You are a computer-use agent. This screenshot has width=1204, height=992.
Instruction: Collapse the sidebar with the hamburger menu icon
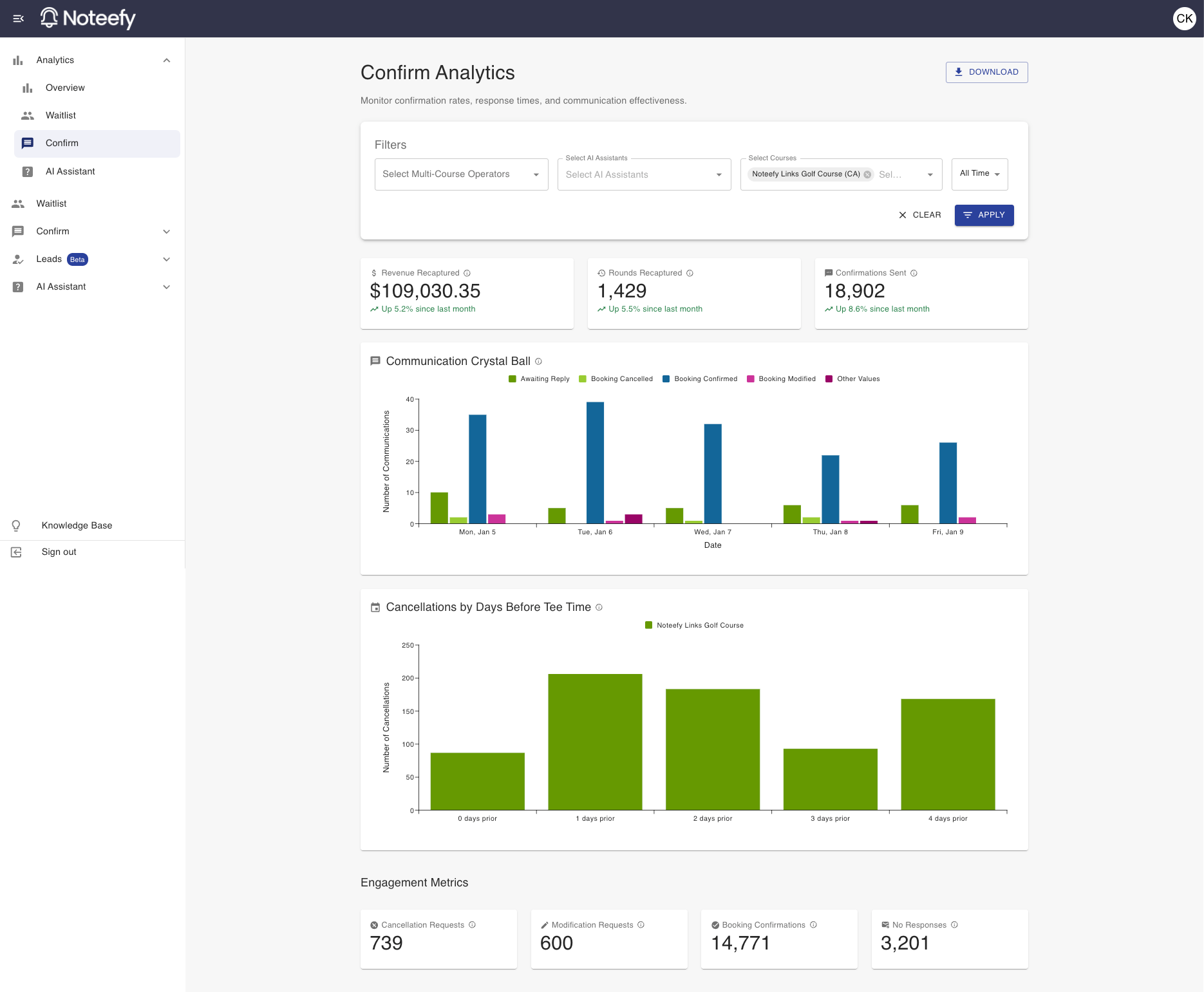click(x=18, y=19)
